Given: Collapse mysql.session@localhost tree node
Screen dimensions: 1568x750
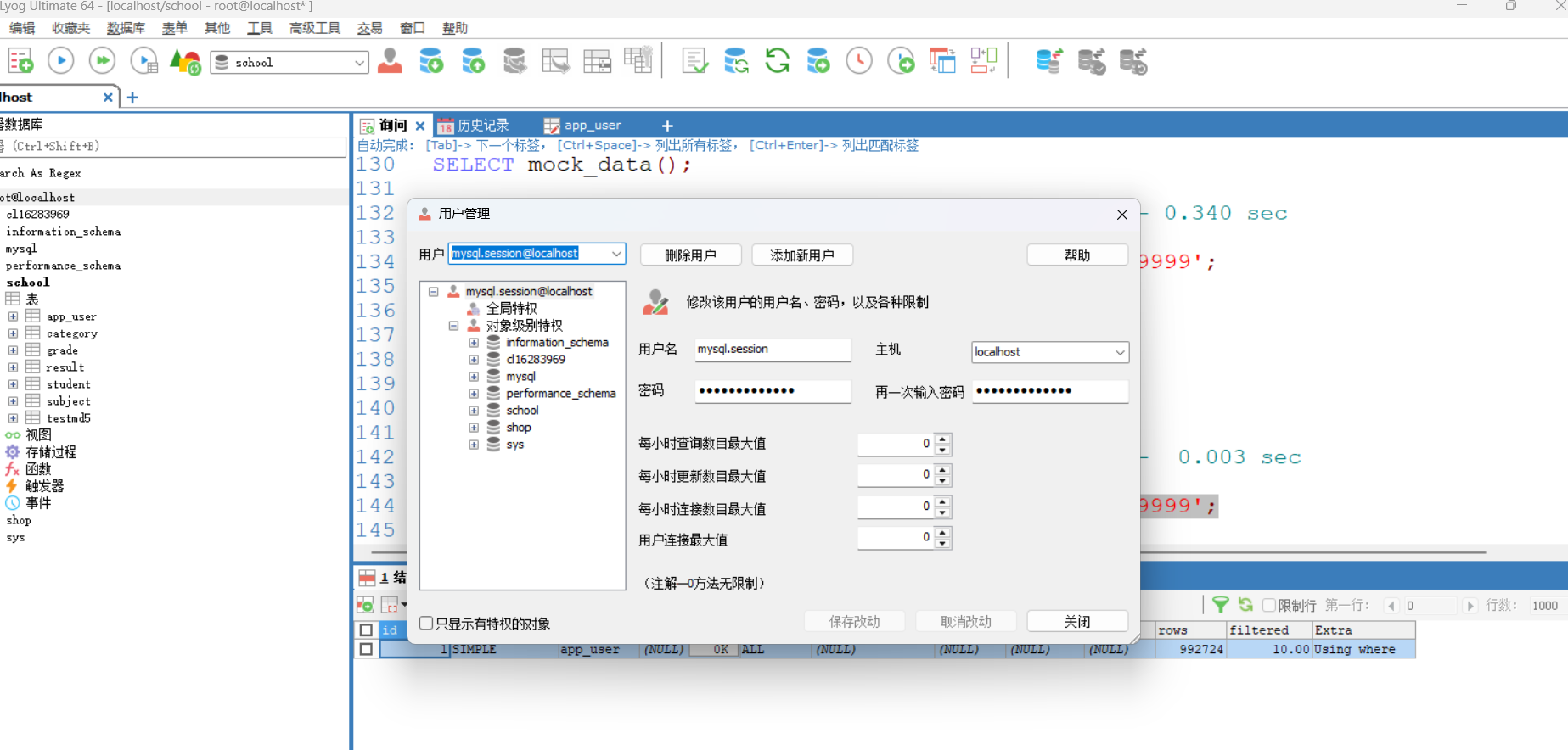Looking at the screenshot, I should pyautogui.click(x=433, y=292).
